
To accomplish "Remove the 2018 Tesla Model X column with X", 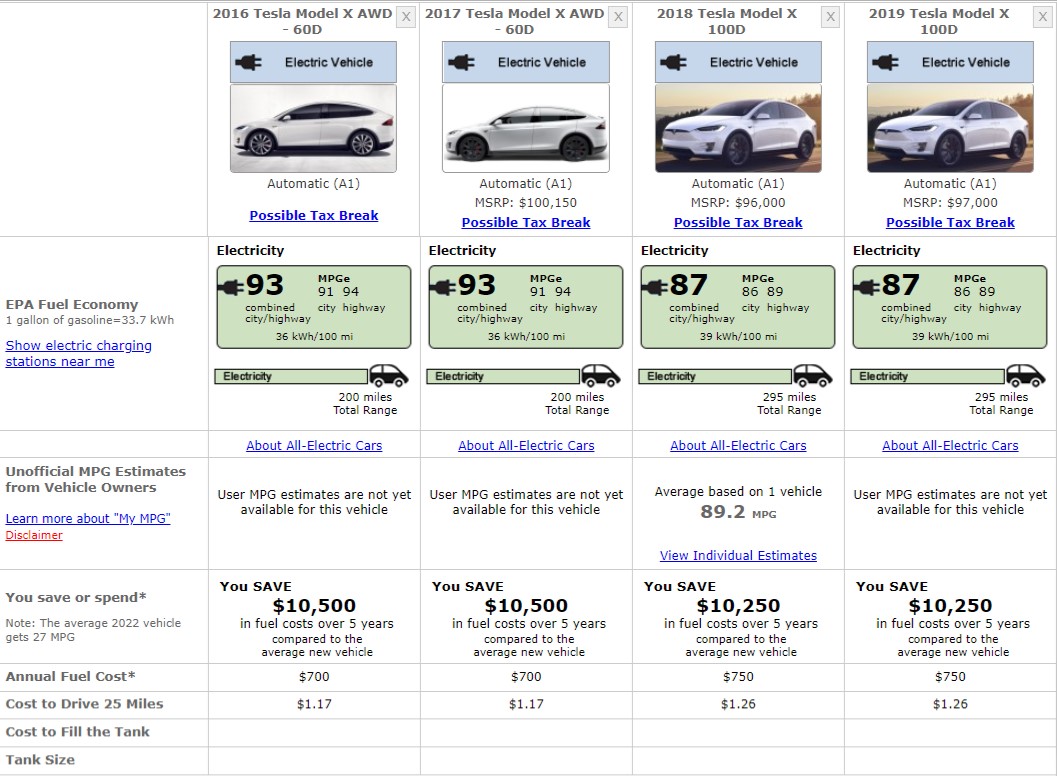I will [x=830, y=17].
